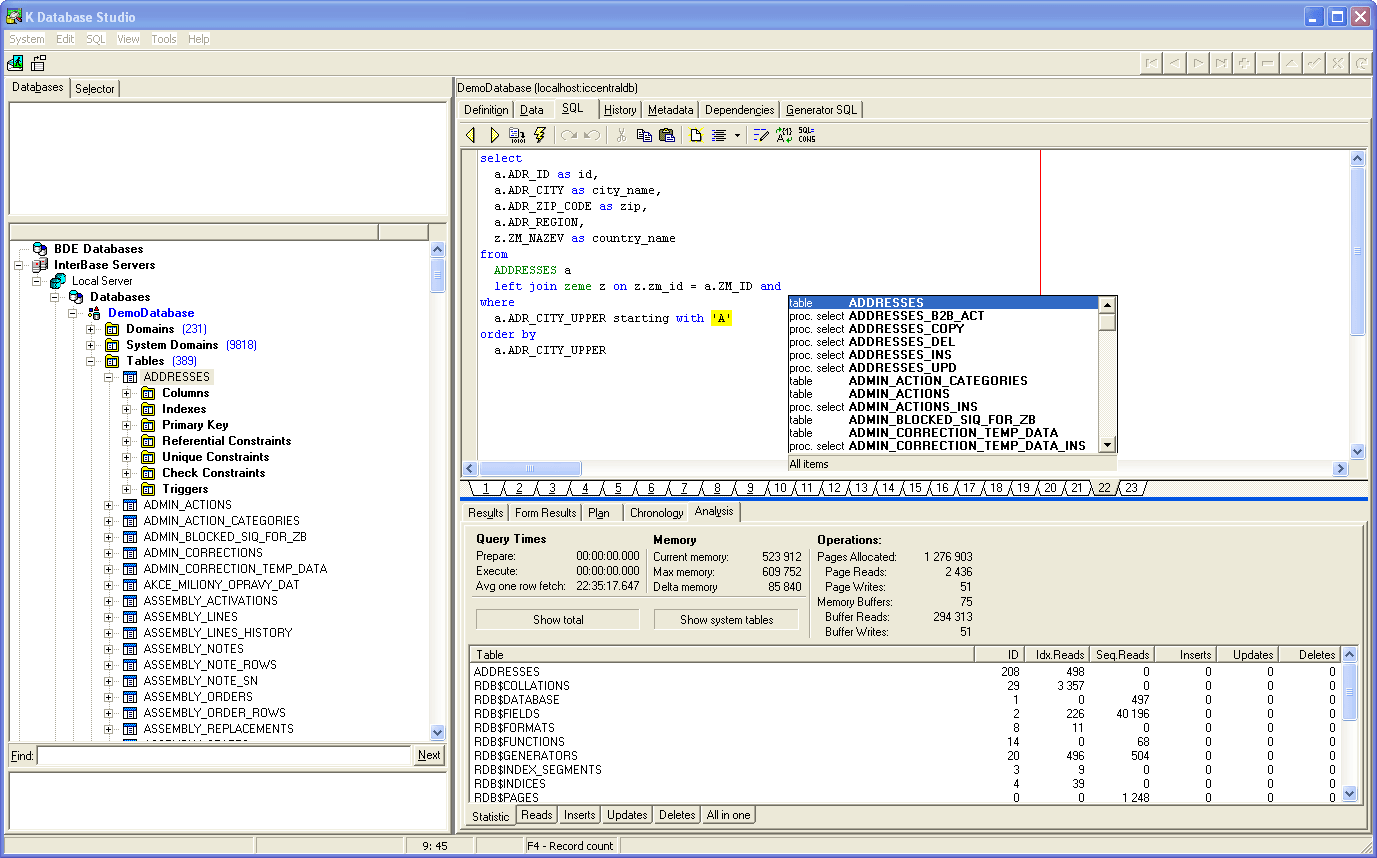This screenshot has height=858, width=1377.
Task: Switch to the Metadata tab
Action: pos(670,110)
